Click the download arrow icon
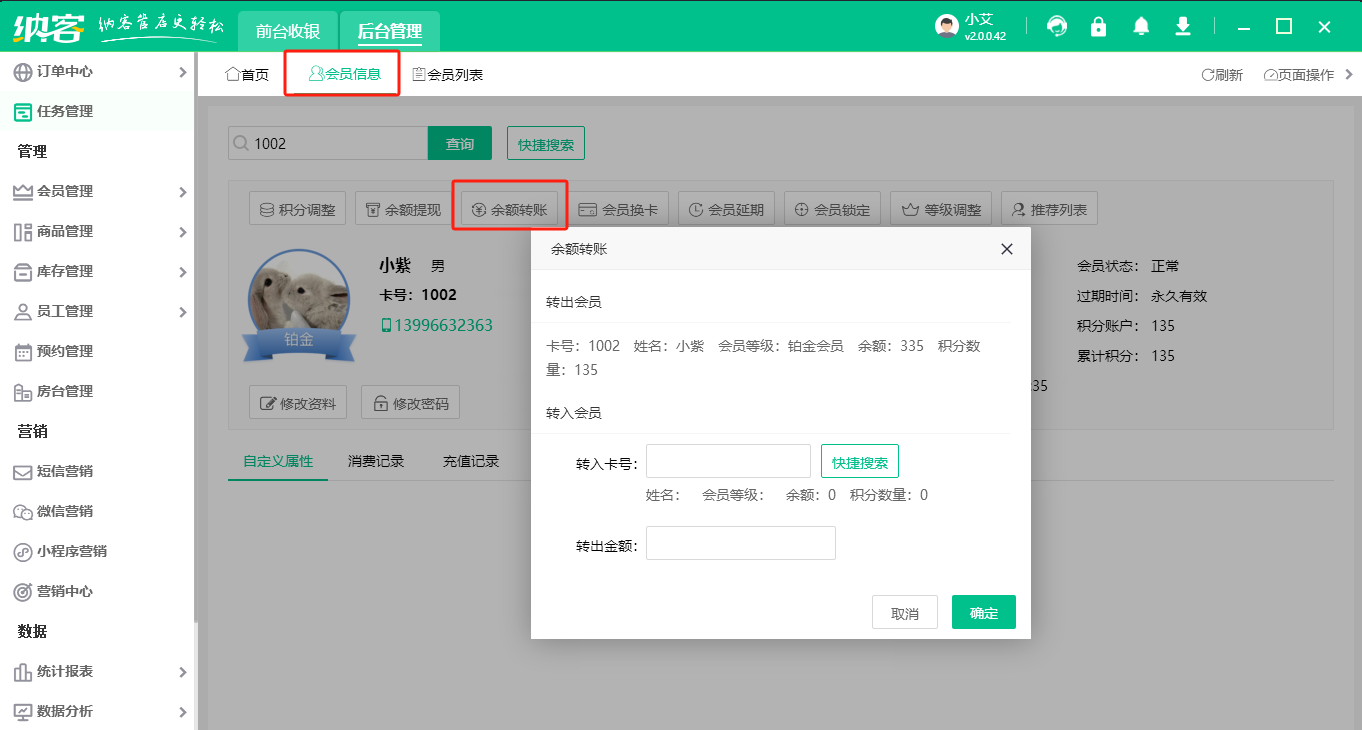The image size is (1362, 730). tap(1183, 26)
